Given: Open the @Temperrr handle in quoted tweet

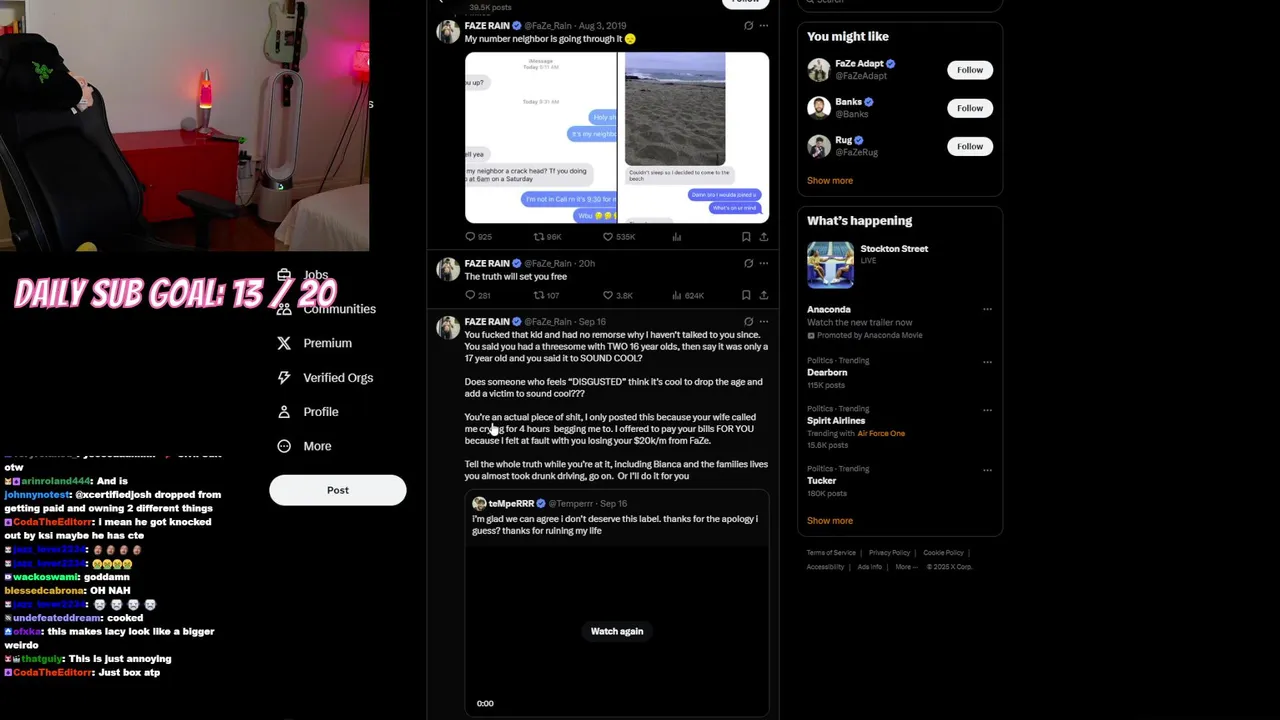Looking at the screenshot, I should 572,504.
